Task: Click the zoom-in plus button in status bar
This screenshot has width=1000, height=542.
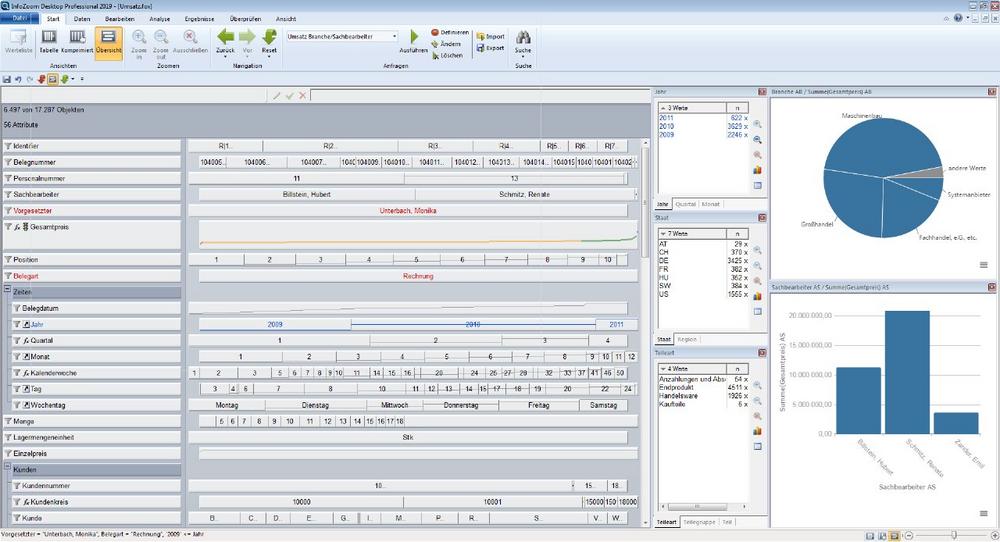Action: tap(994, 536)
